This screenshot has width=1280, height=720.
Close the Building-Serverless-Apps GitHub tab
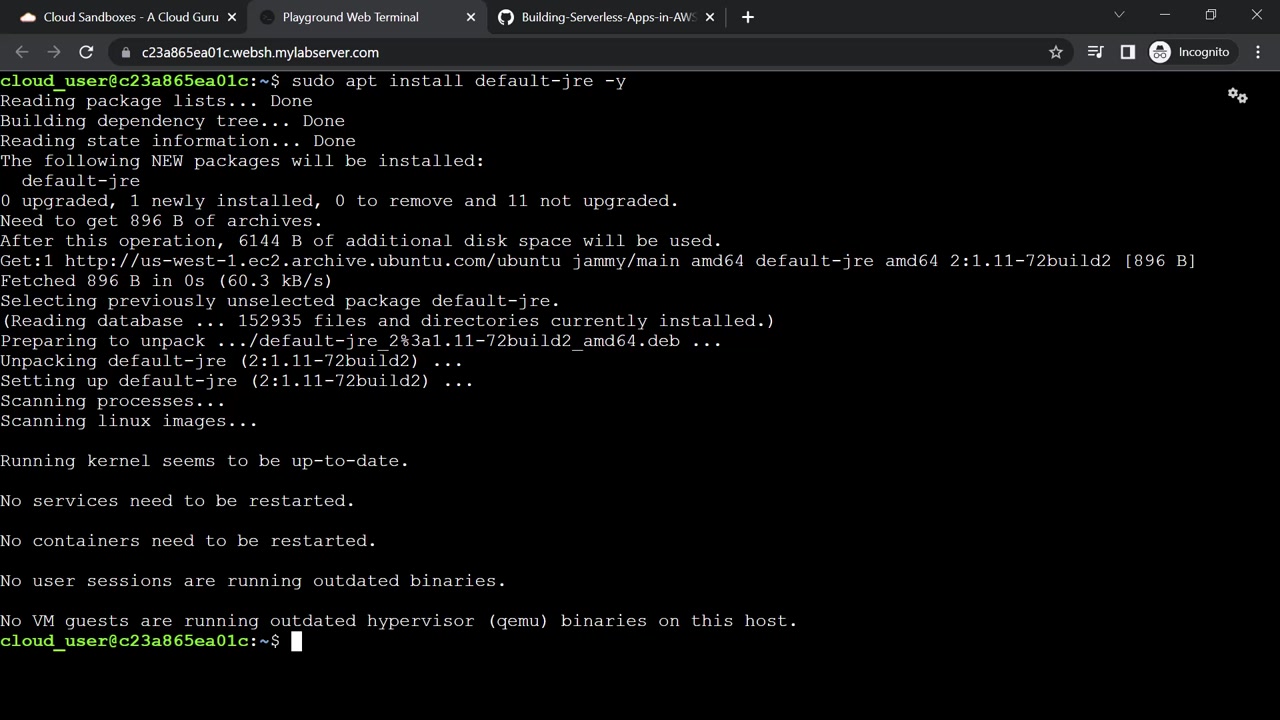(710, 17)
